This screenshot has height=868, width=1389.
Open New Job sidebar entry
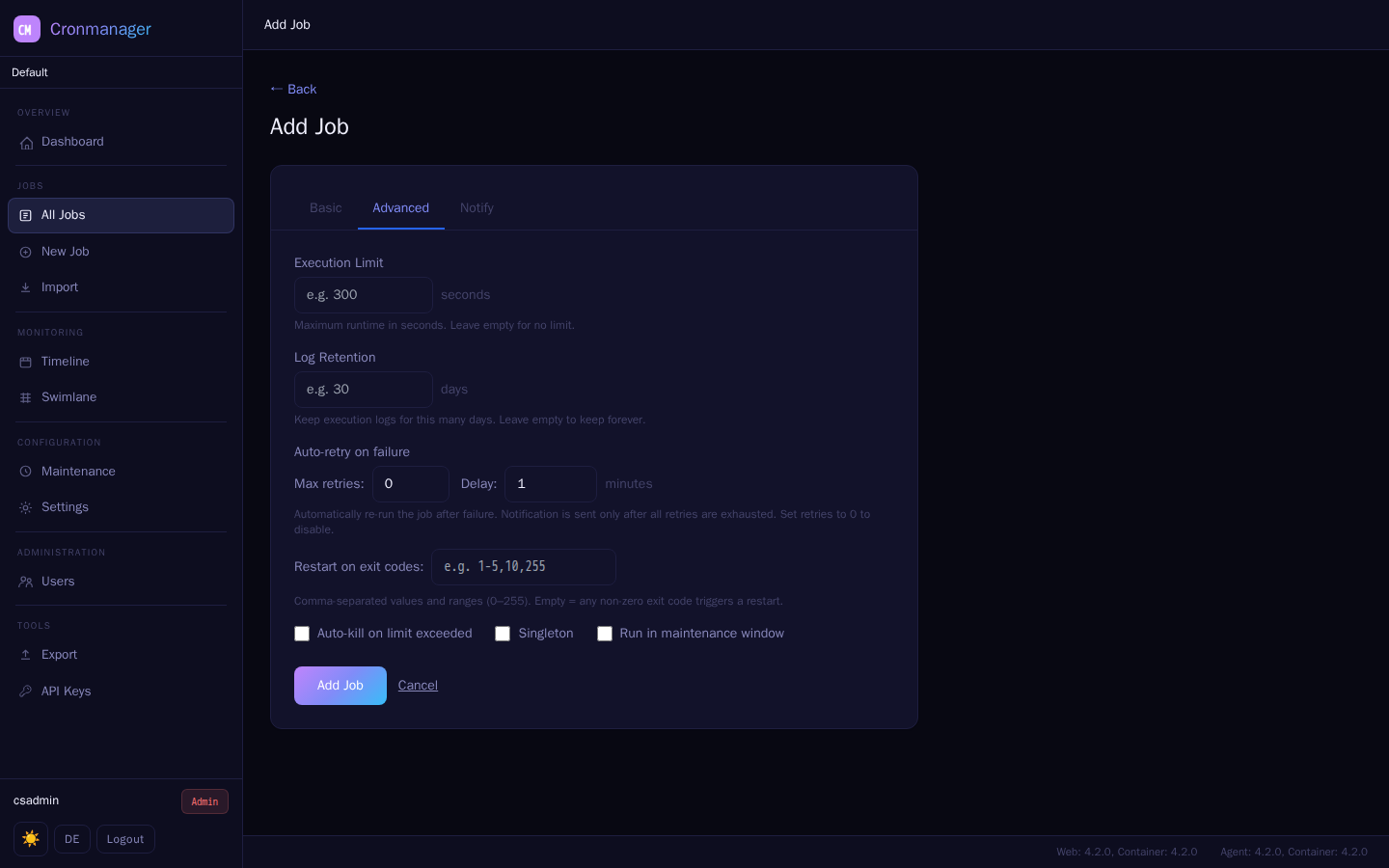[x=121, y=252]
